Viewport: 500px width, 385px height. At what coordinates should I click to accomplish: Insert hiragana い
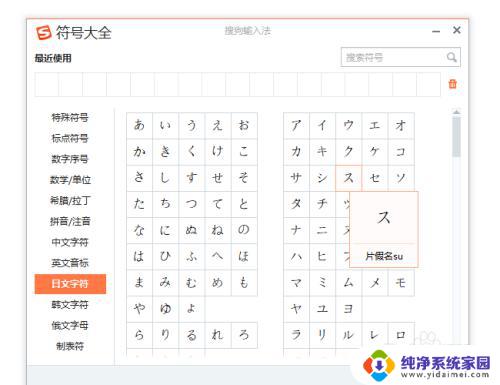[166, 125]
